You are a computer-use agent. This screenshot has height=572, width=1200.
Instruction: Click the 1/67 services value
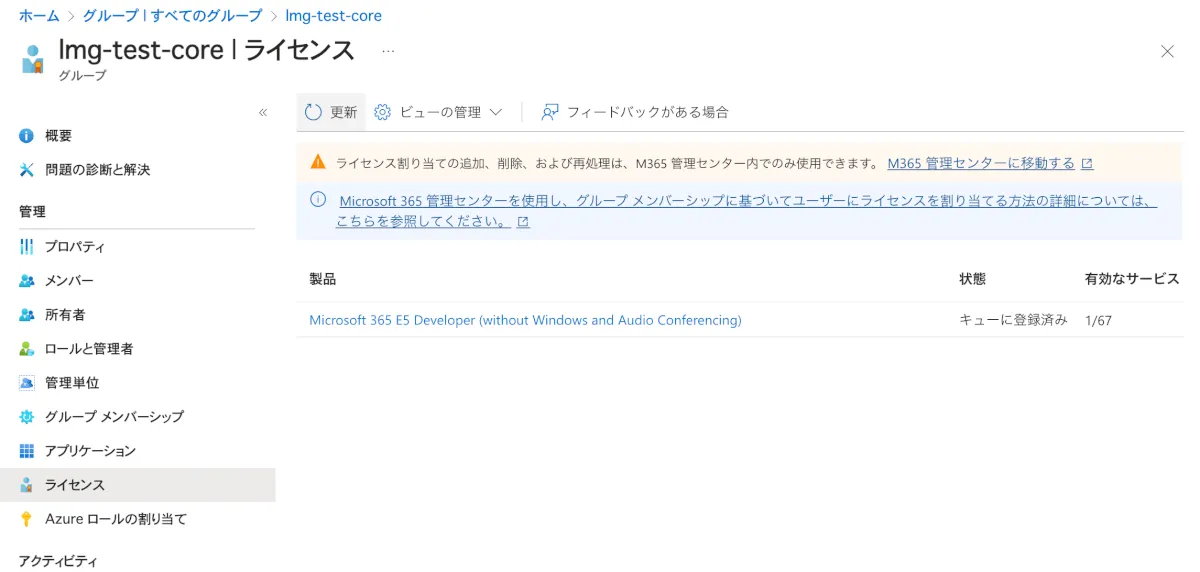click(1098, 320)
